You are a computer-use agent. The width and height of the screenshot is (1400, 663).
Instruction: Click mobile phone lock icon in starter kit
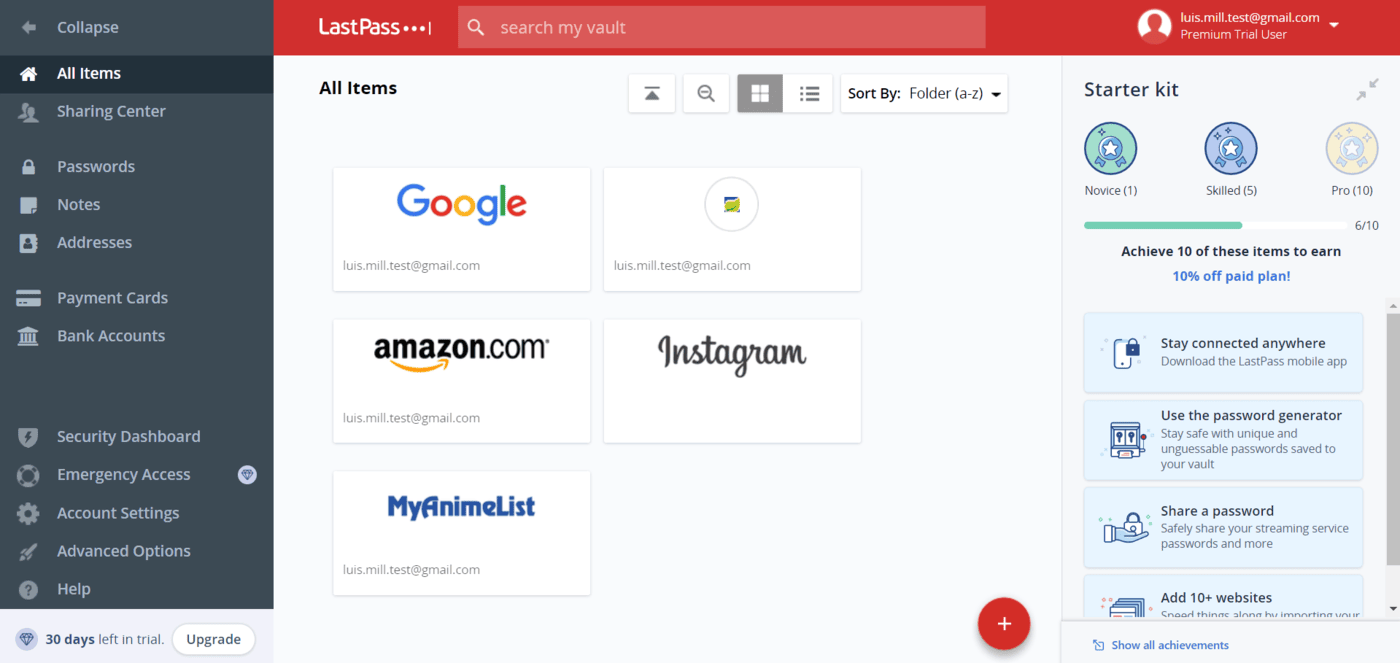[x=1124, y=353]
